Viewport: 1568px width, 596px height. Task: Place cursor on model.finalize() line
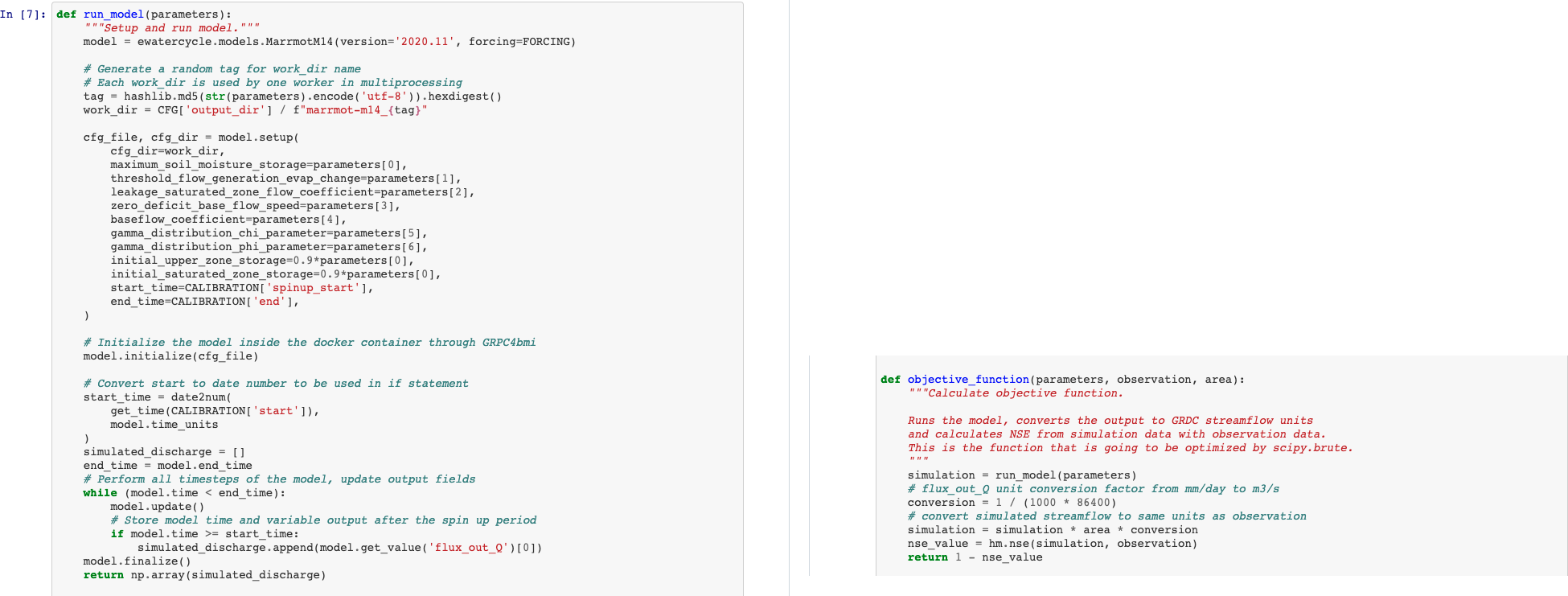(137, 561)
